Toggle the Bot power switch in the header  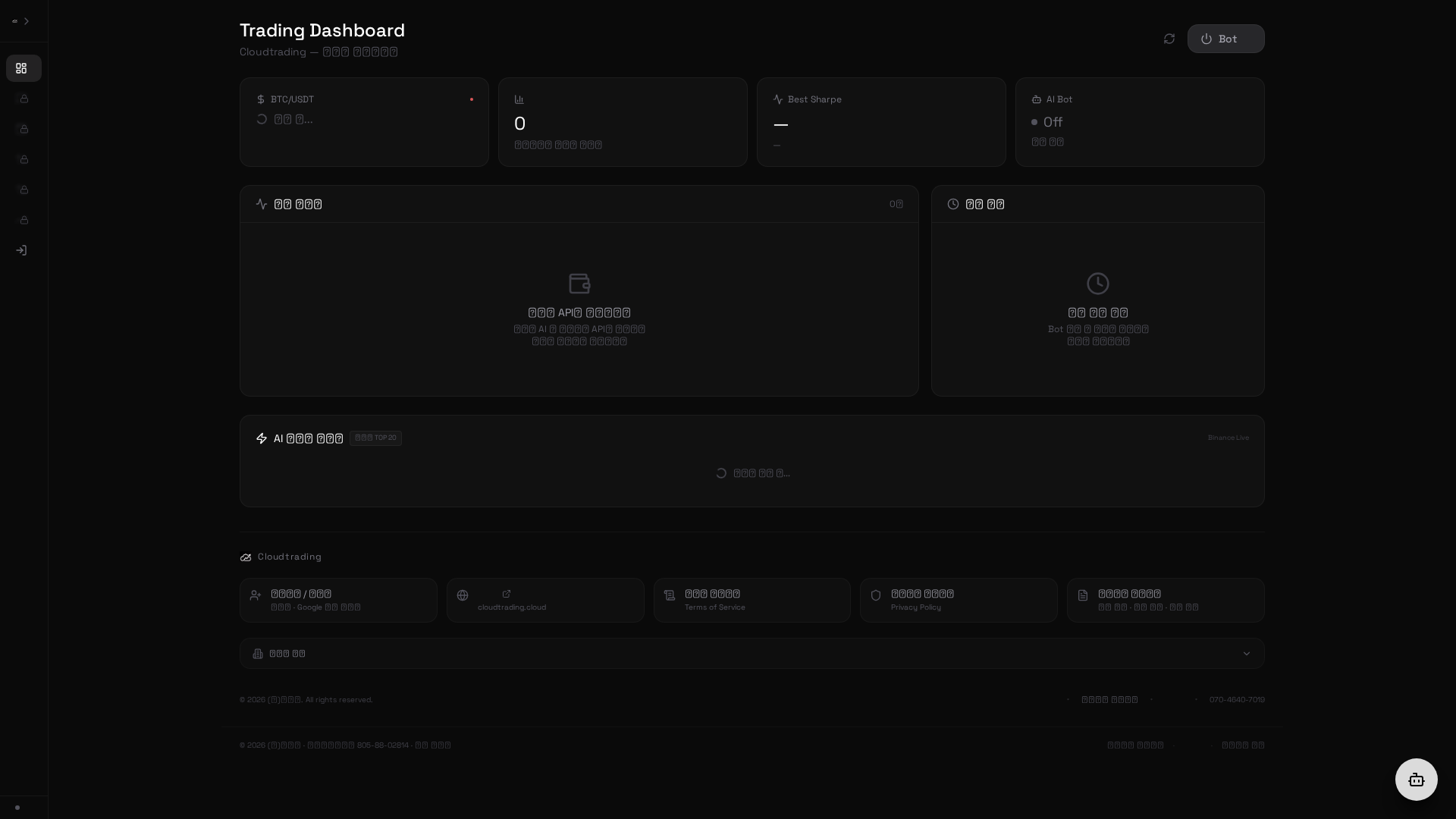click(1225, 39)
